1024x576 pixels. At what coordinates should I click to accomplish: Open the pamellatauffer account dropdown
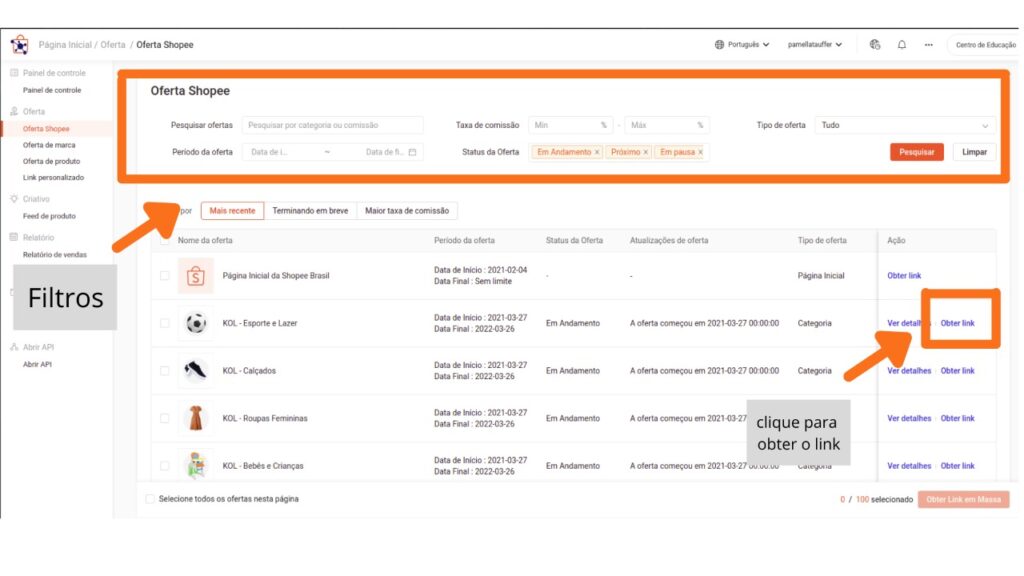coord(814,44)
